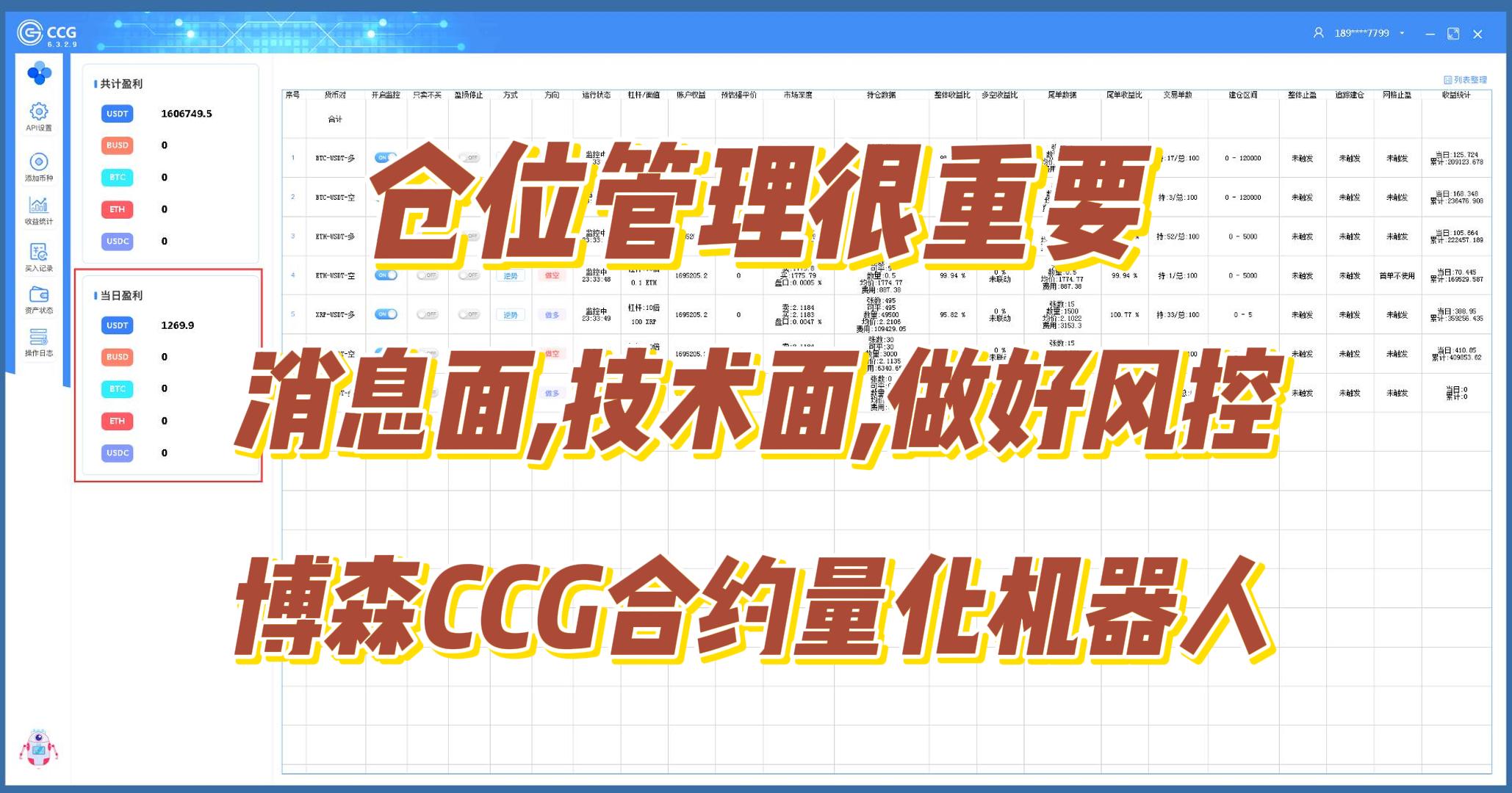Click the 建仓区间 column header
The height and width of the screenshot is (793, 1512).
(x=1243, y=95)
